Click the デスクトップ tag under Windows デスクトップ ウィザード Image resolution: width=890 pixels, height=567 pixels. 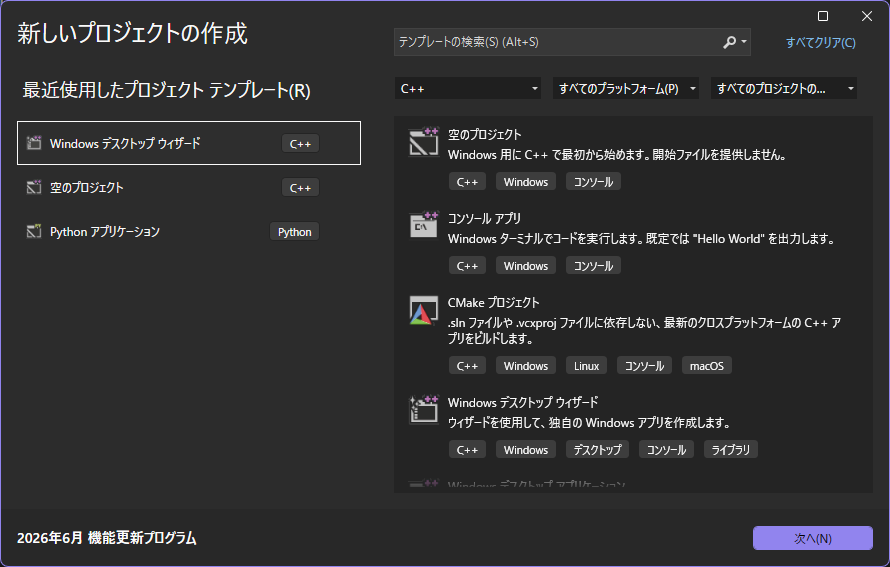pos(597,450)
